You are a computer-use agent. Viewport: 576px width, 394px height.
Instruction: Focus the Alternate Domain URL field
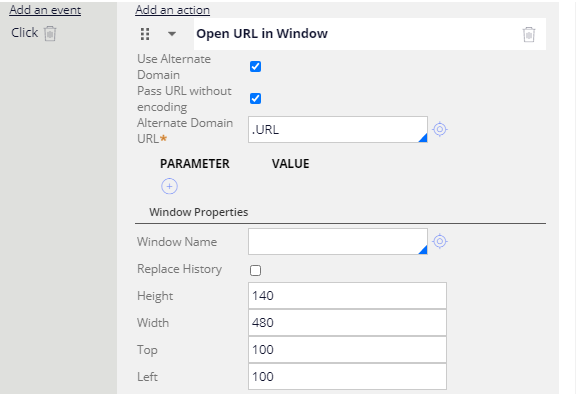click(x=338, y=130)
